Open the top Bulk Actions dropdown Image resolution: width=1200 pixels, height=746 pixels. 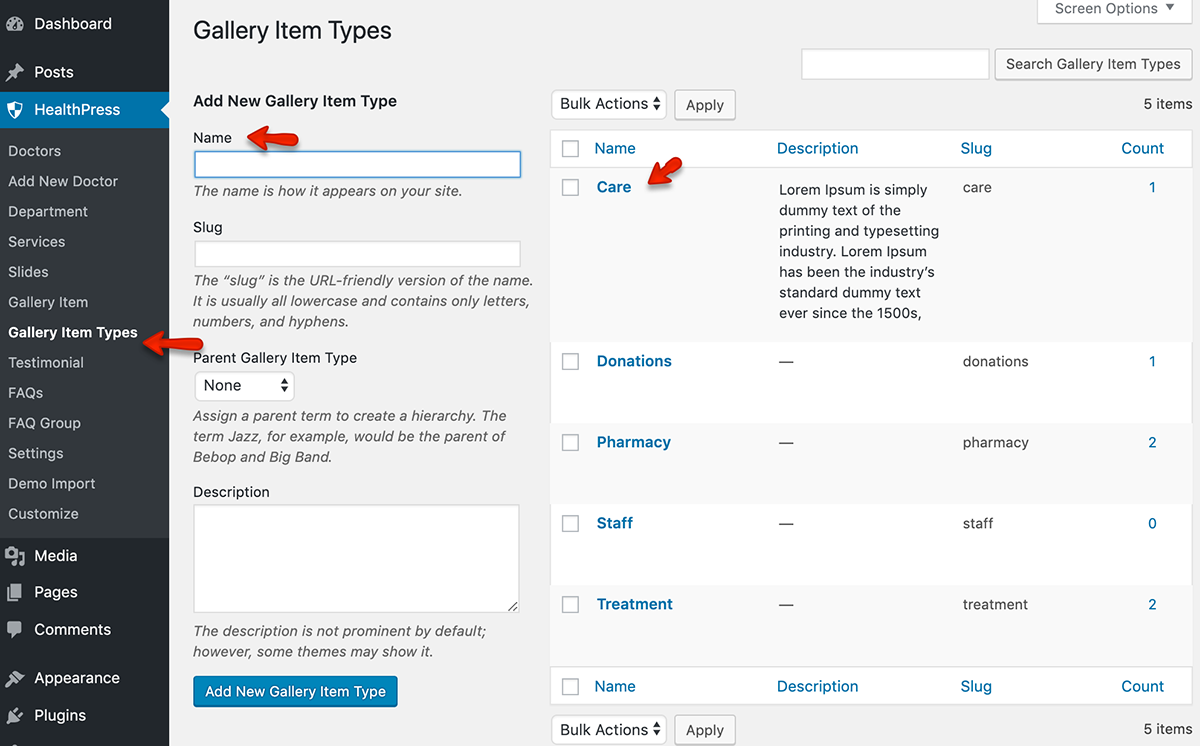pos(610,104)
